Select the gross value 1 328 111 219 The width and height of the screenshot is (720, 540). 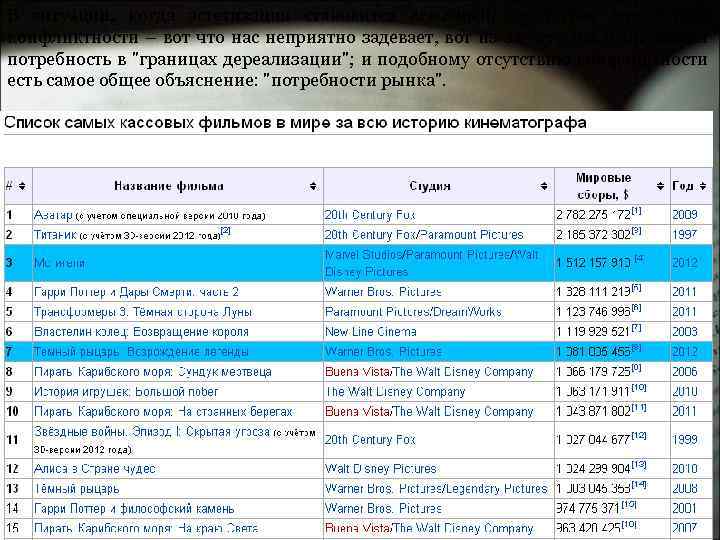593,292
